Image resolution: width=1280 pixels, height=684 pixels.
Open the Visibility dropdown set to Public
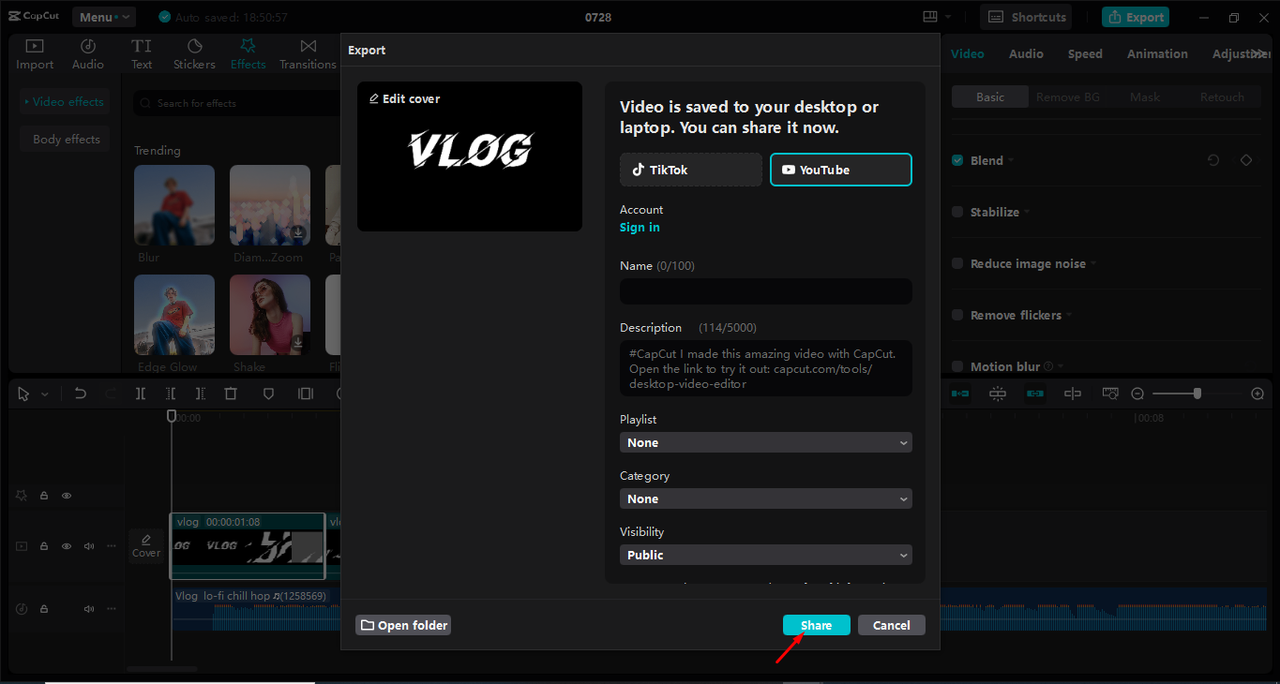pos(766,554)
